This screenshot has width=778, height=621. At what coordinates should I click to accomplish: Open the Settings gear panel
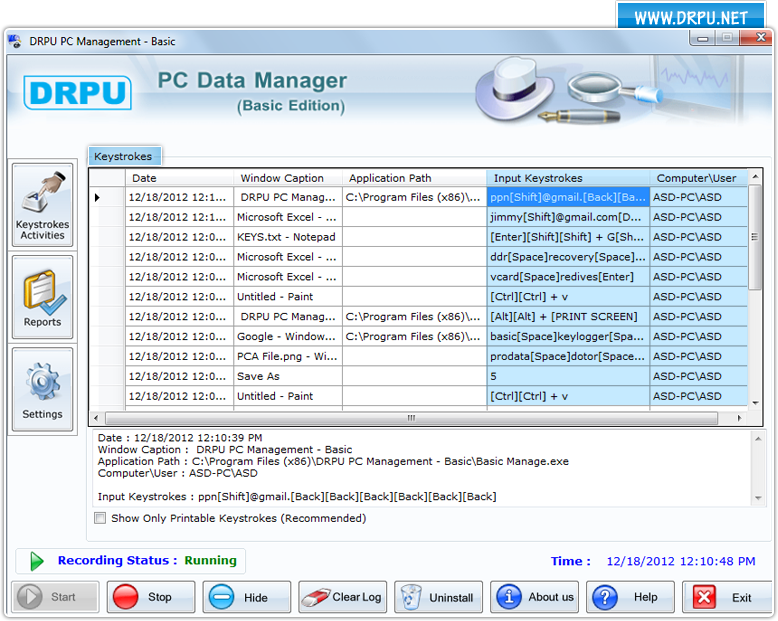tap(43, 389)
